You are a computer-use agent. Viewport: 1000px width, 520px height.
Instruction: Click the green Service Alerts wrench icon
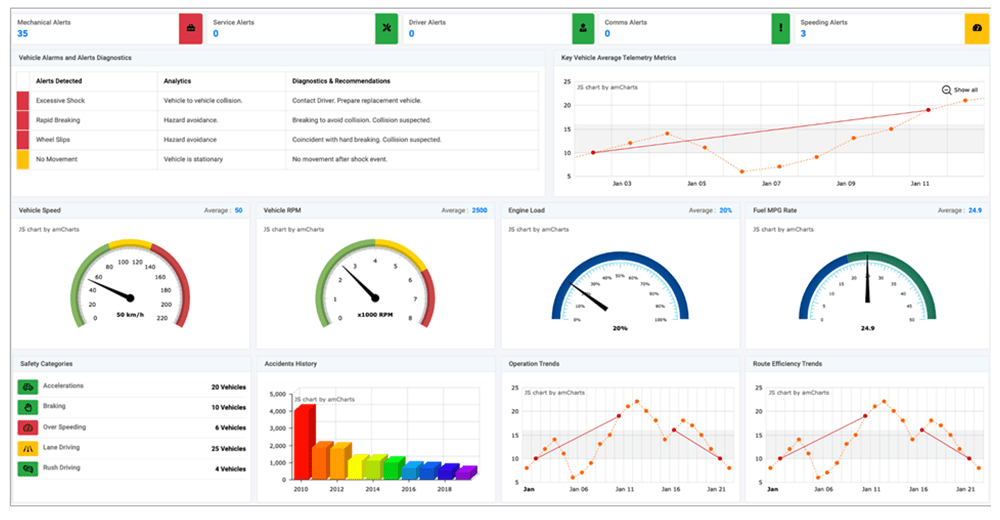[387, 29]
